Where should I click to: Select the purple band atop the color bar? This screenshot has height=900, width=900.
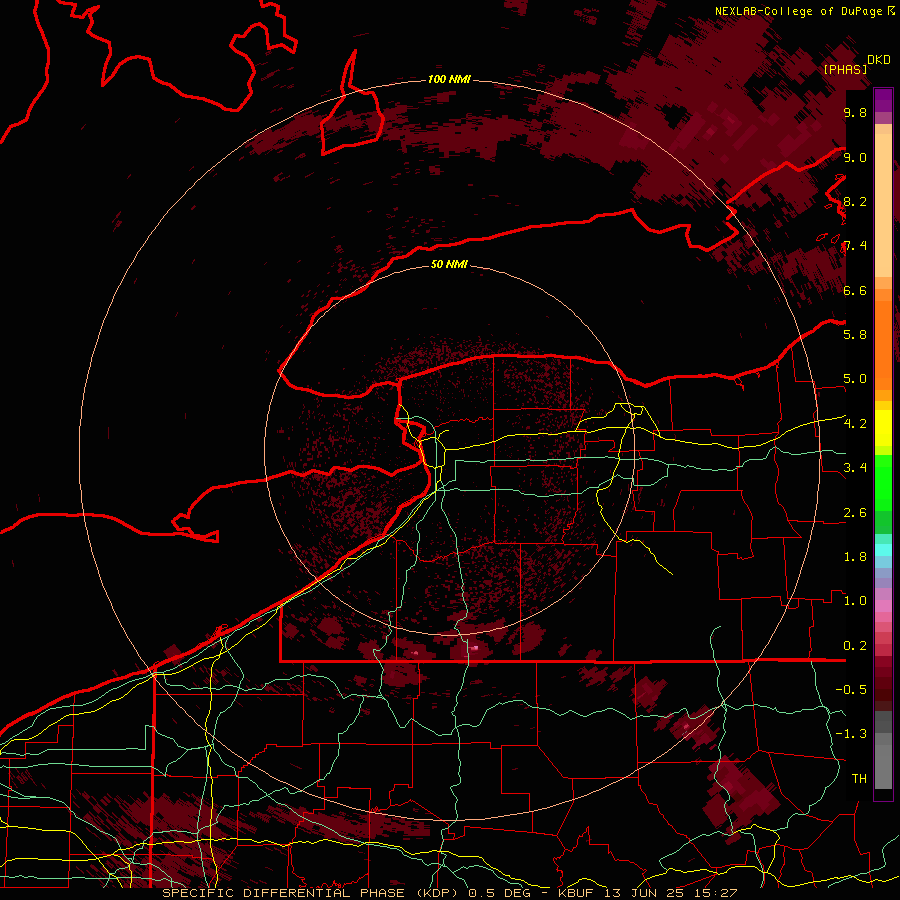[883, 100]
